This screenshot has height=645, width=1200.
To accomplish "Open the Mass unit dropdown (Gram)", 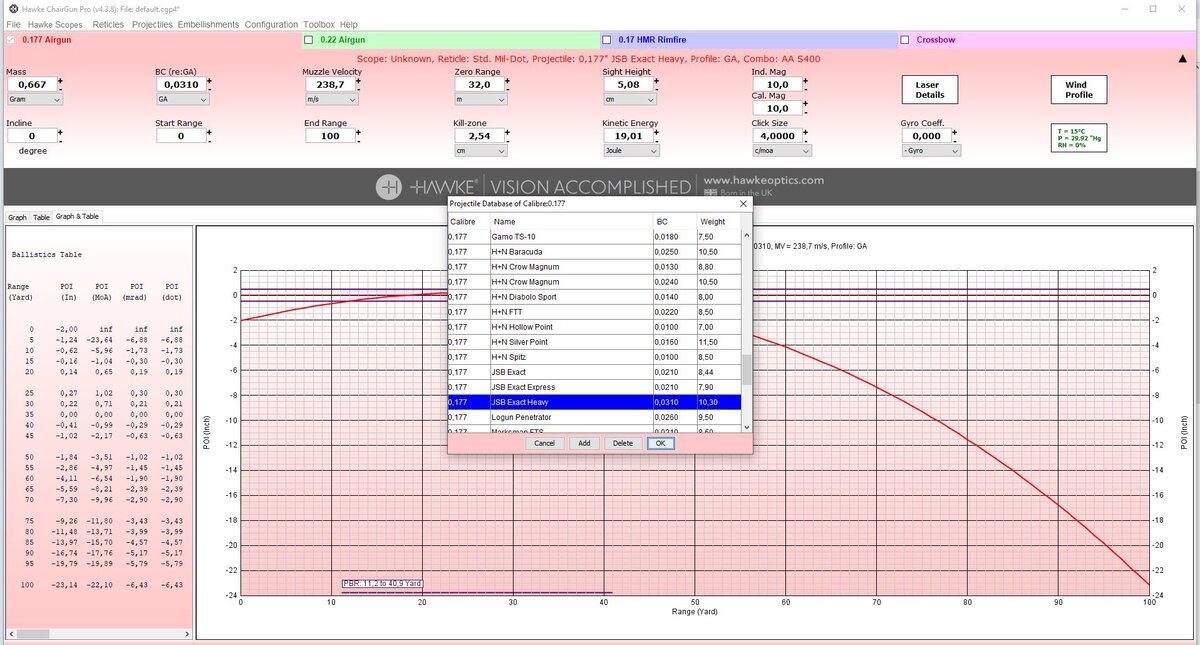I will 34,99.
